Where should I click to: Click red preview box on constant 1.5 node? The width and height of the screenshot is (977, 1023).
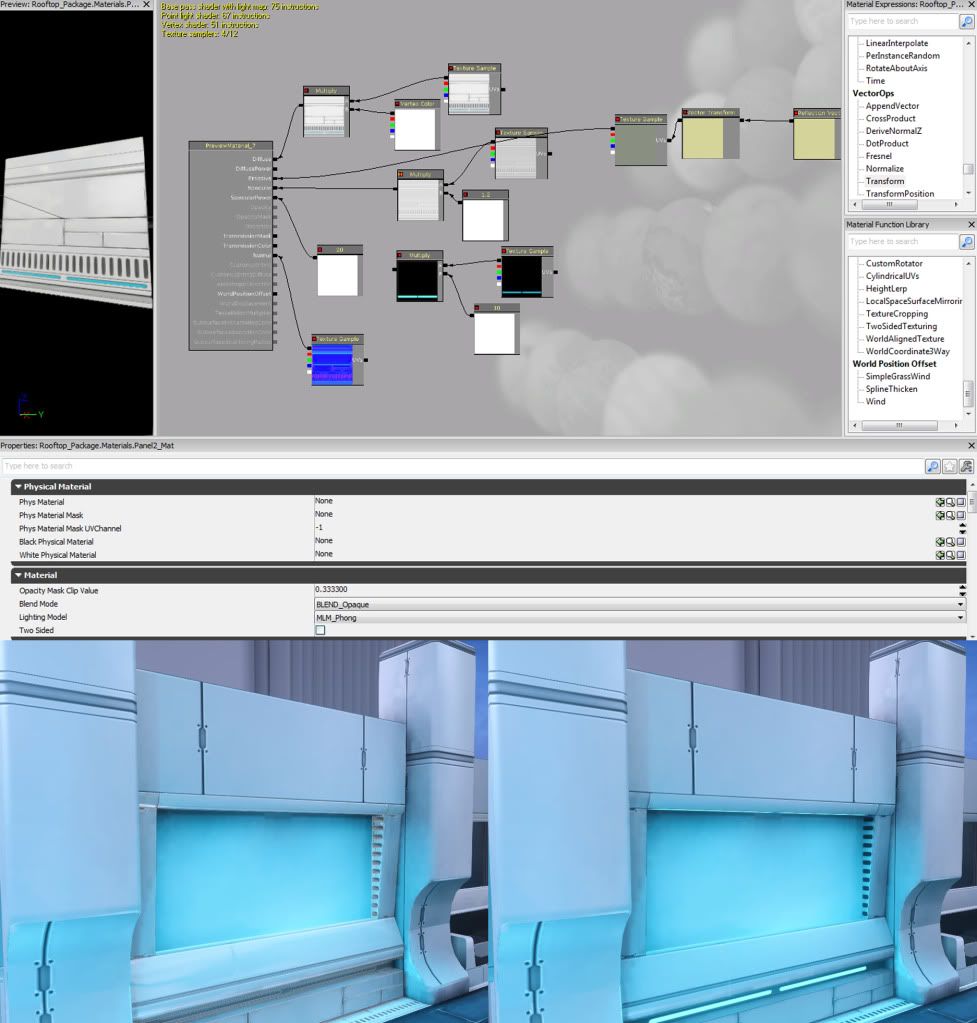point(465,194)
